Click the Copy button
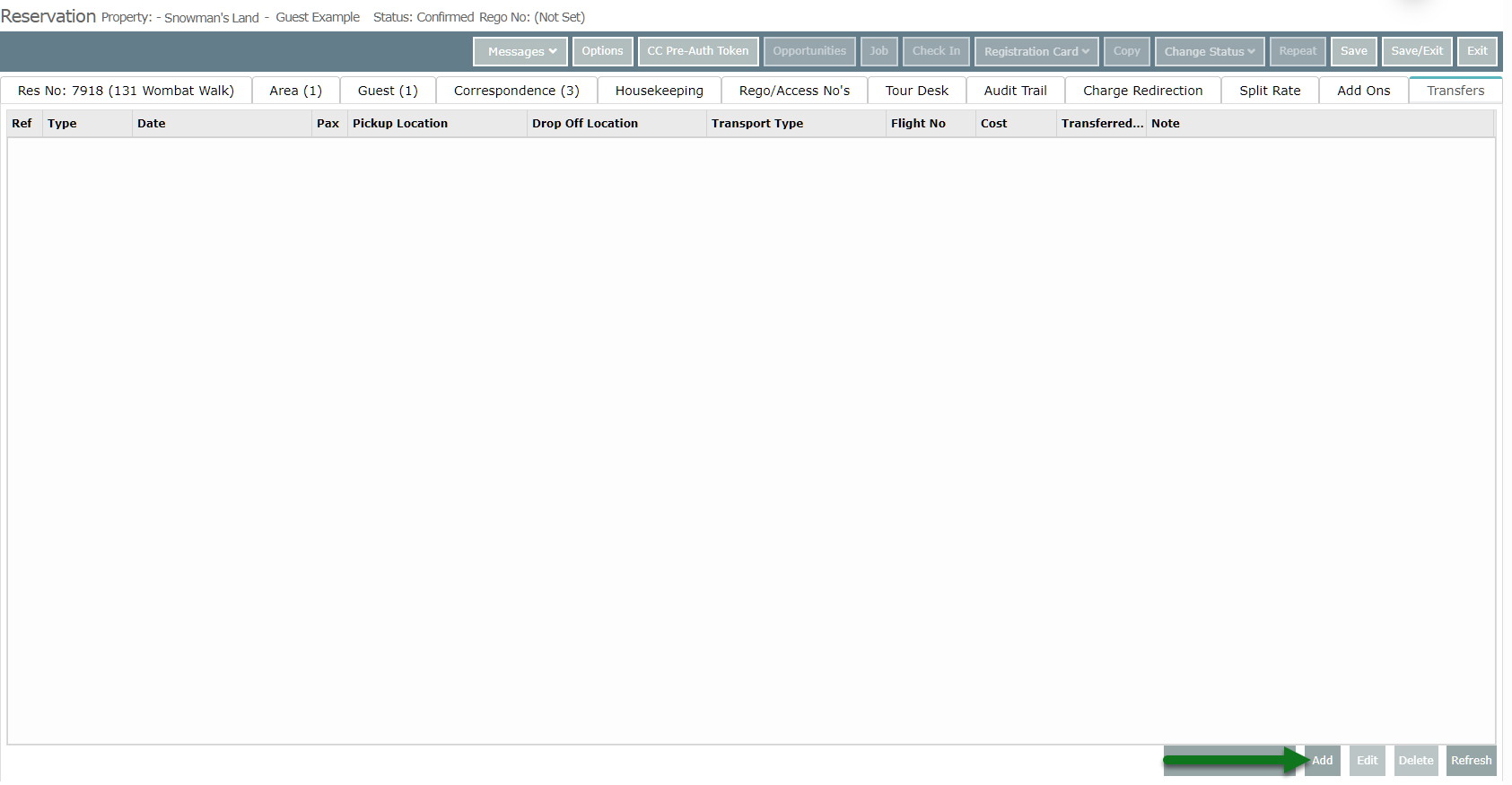1512x785 pixels. 1127,51
